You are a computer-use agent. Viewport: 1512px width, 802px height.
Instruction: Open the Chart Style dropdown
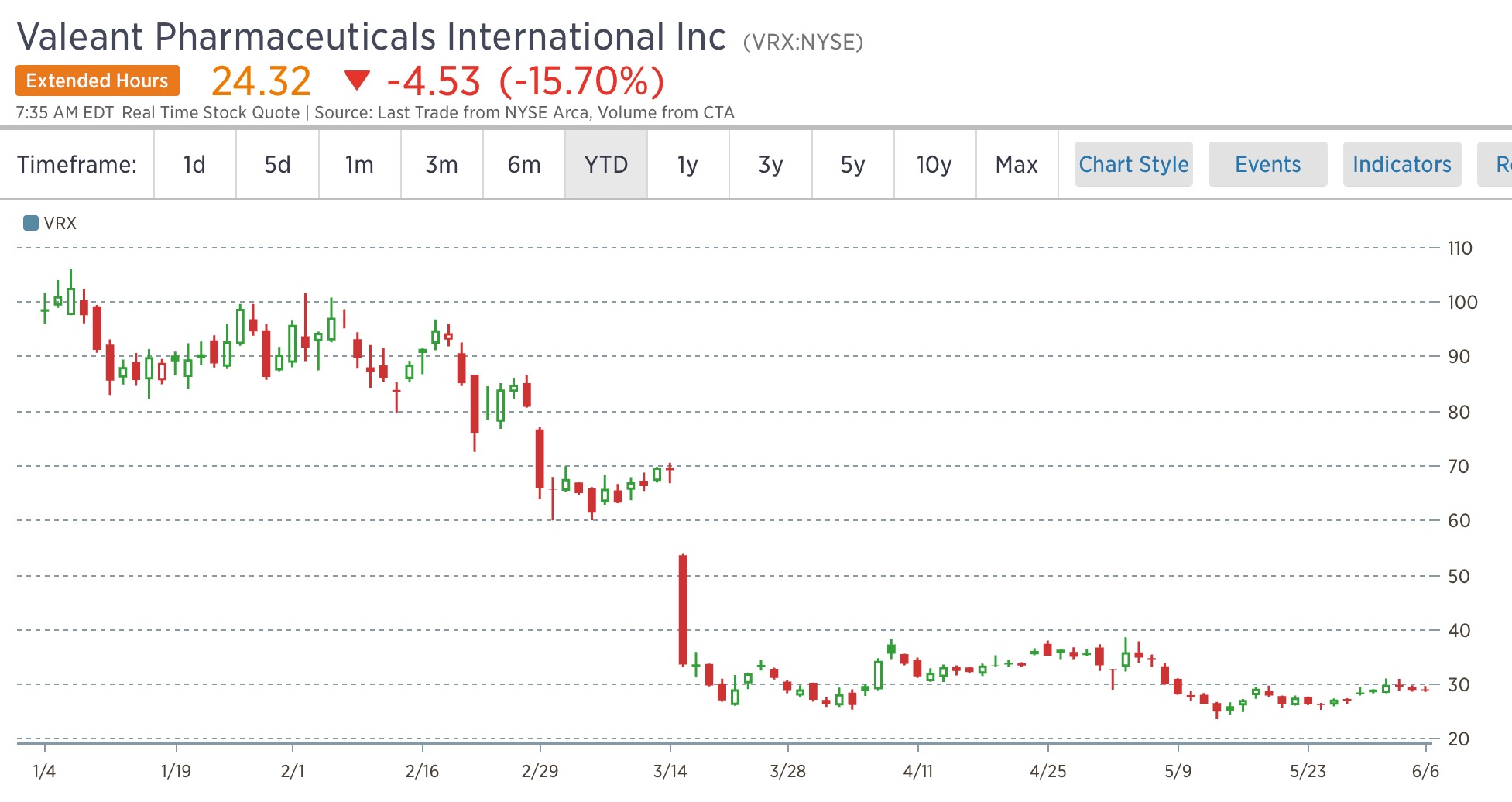[x=1133, y=164]
